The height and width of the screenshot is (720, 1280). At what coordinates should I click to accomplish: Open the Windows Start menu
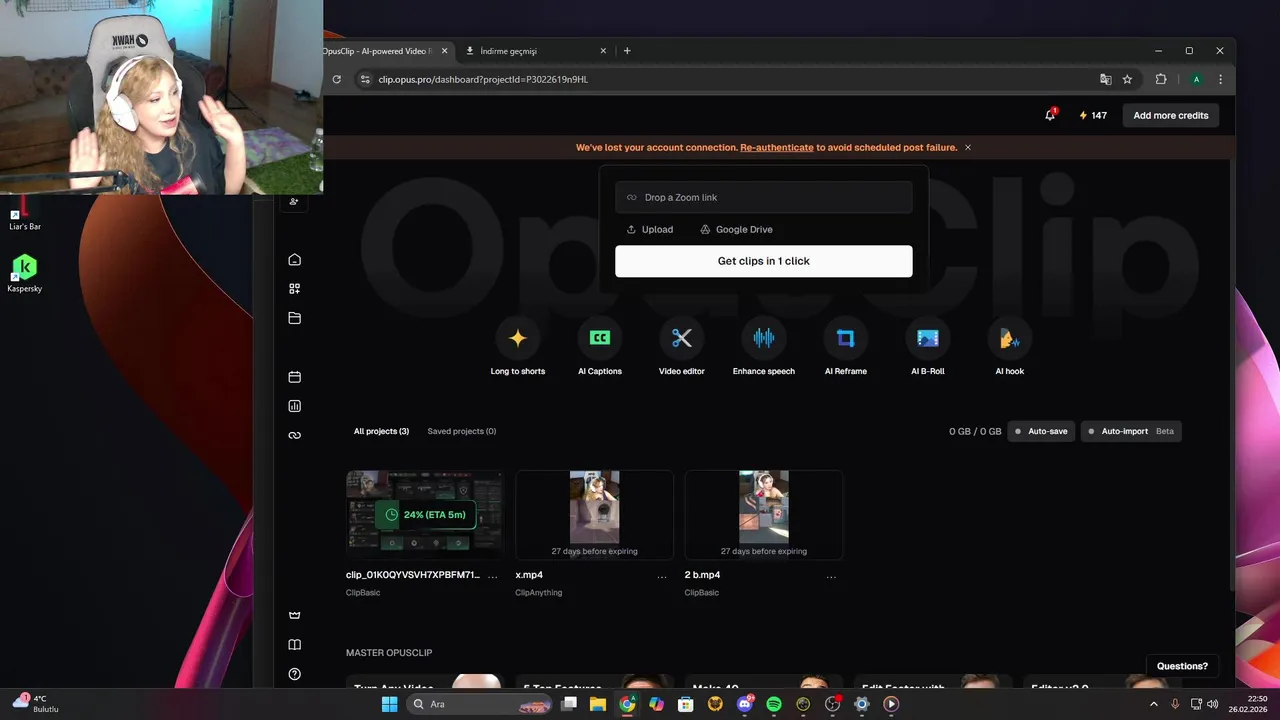coord(389,704)
